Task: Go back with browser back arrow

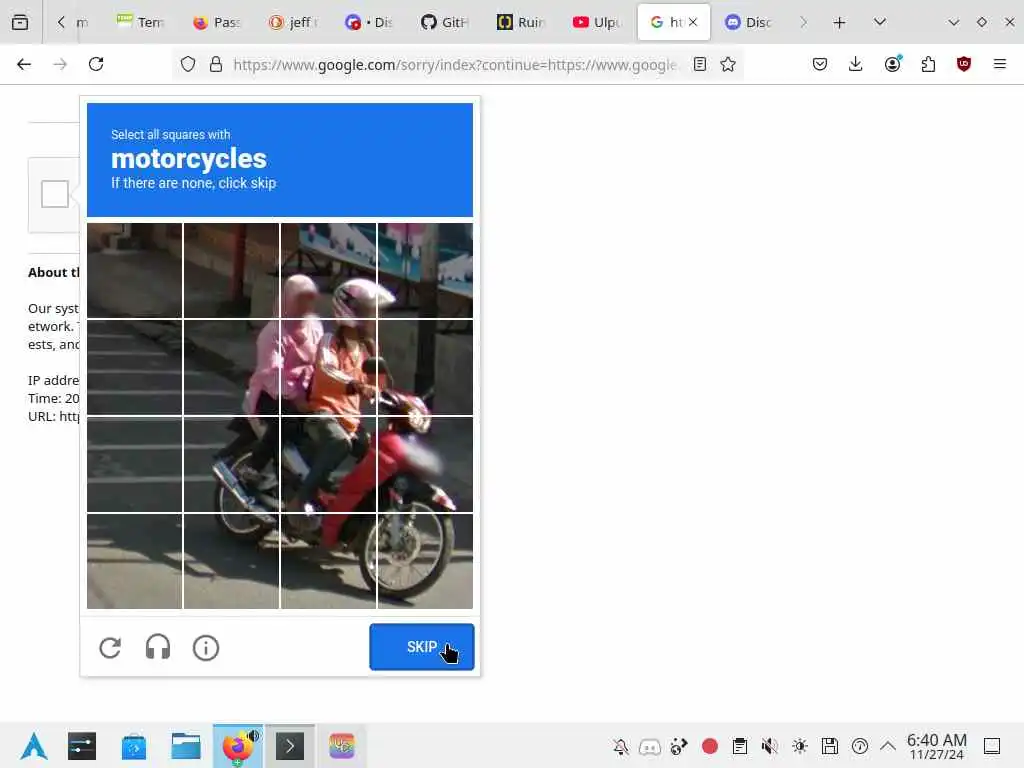Action: click(24, 64)
